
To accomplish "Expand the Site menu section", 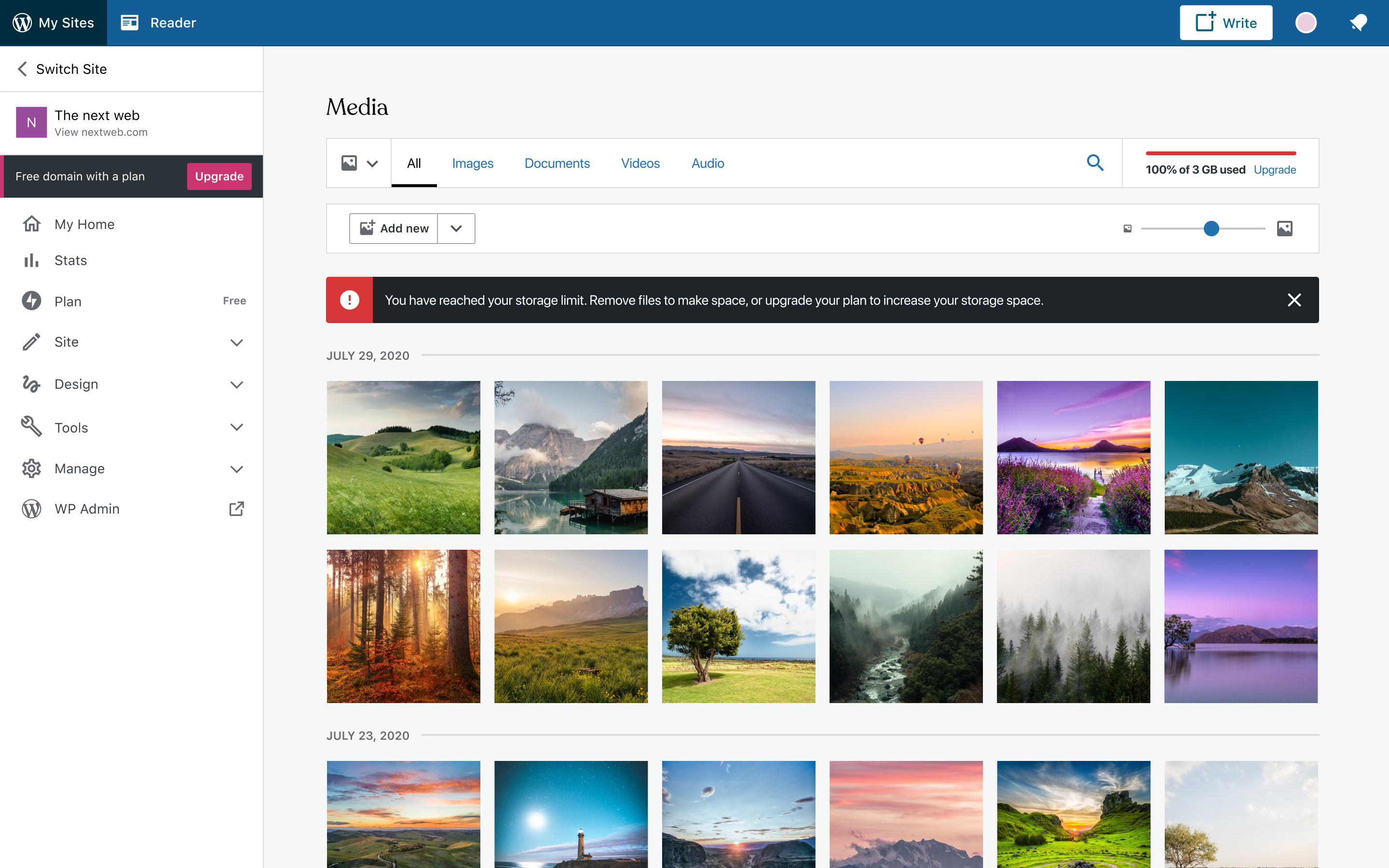I will (236, 342).
